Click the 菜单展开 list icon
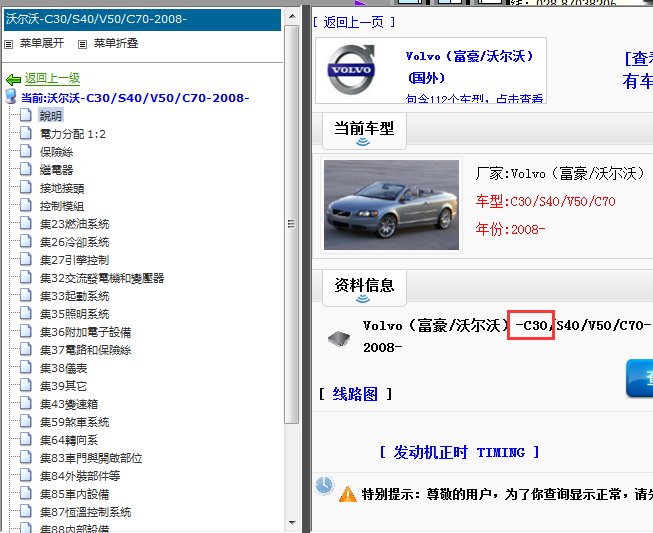This screenshot has width=653, height=533. coord(8,44)
